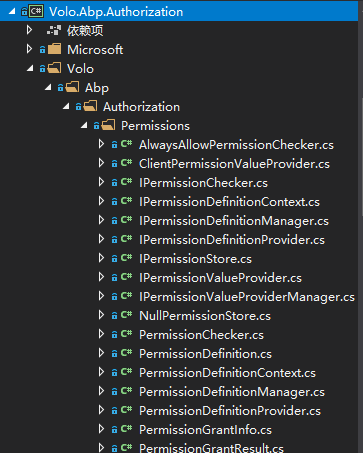Select PermissionChecker.cs file

pyautogui.click(x=201, y=335)
